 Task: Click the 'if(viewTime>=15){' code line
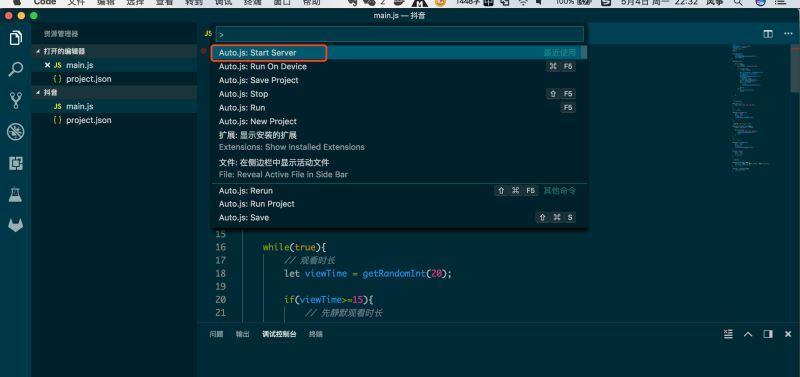330,299
